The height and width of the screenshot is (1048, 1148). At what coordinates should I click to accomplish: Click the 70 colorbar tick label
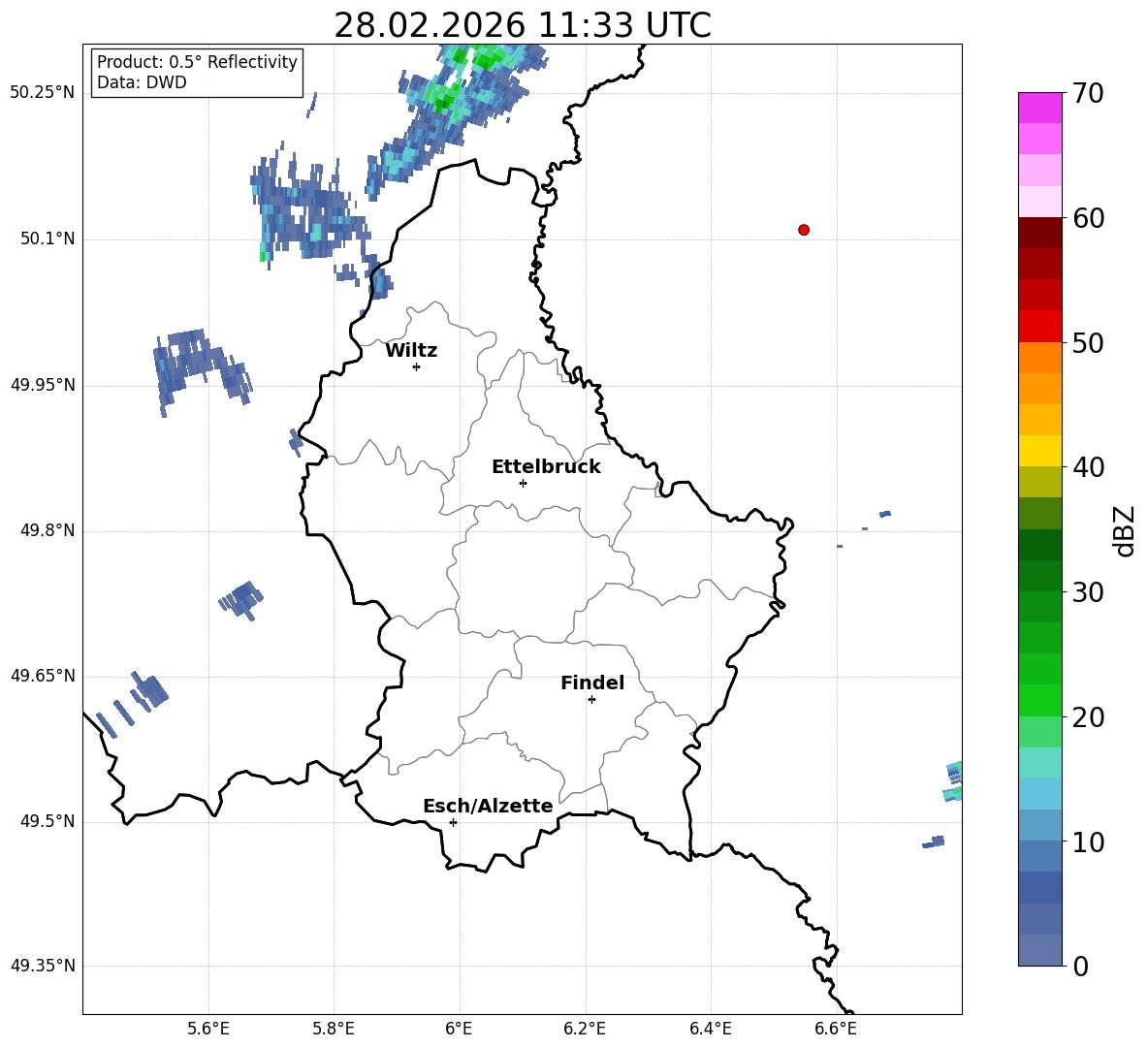pos(1088,94)
